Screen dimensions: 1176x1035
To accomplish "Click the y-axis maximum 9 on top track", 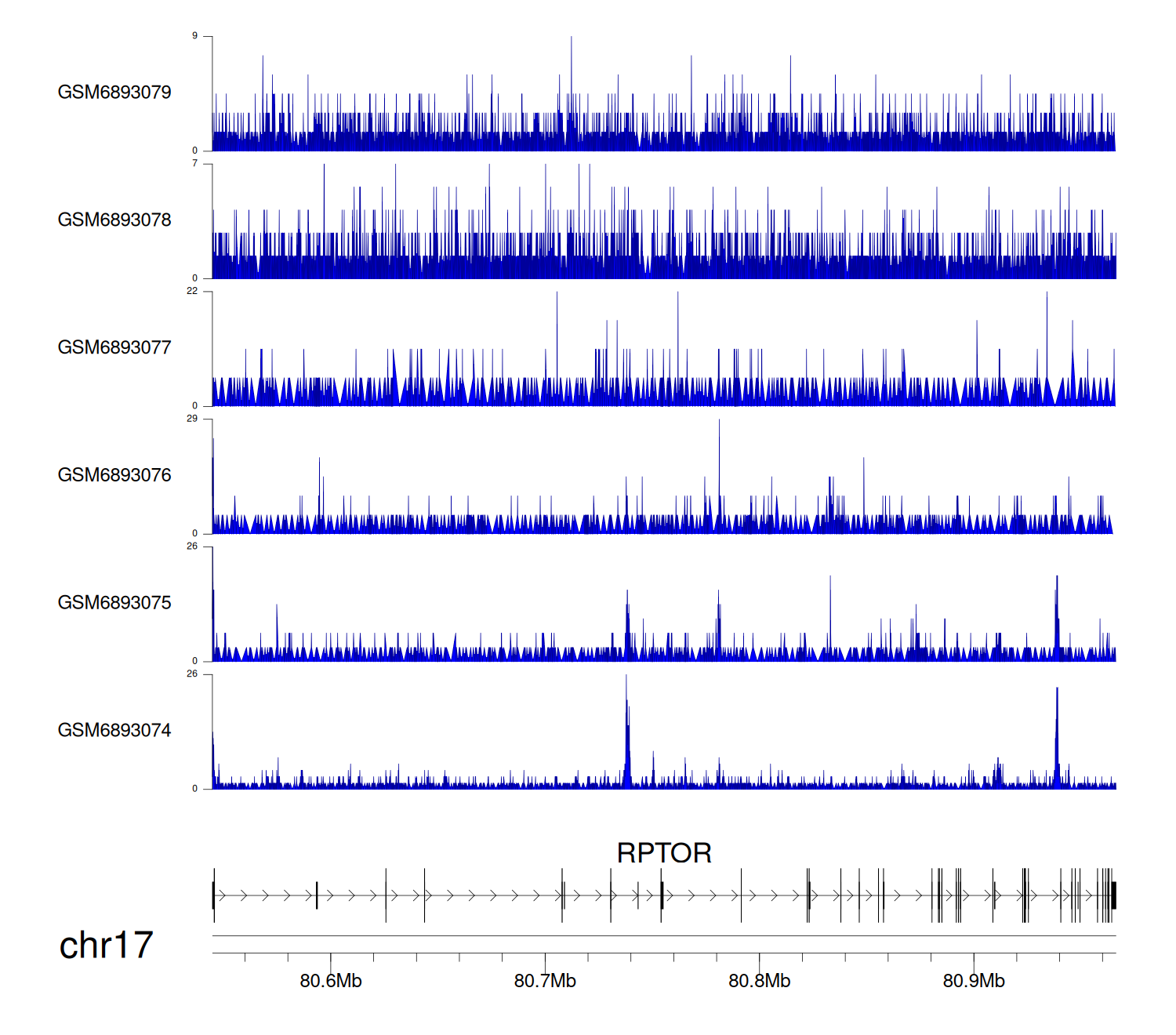I will click(x=194, y=36).
